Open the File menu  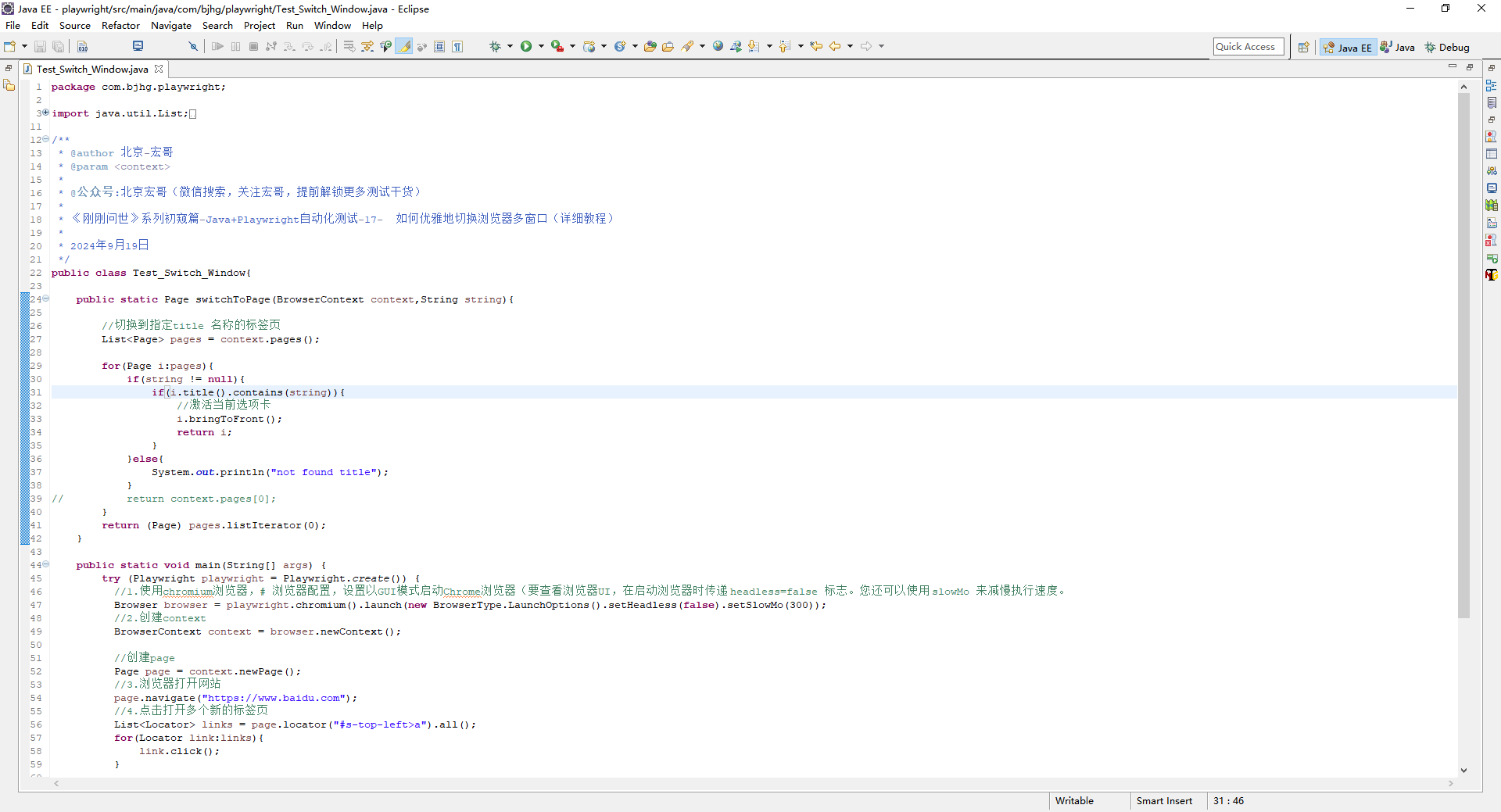pyautogui.click(x=13, y=25)
